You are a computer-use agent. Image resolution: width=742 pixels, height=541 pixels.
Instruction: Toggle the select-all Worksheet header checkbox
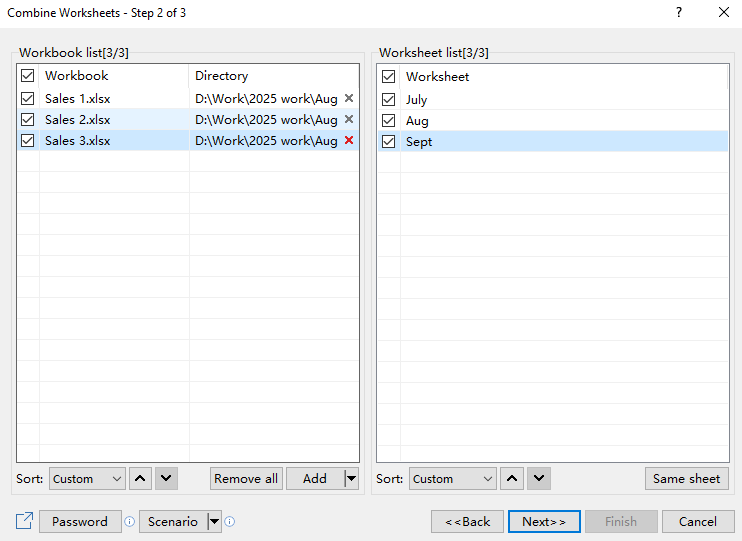(x=389, y=76)
